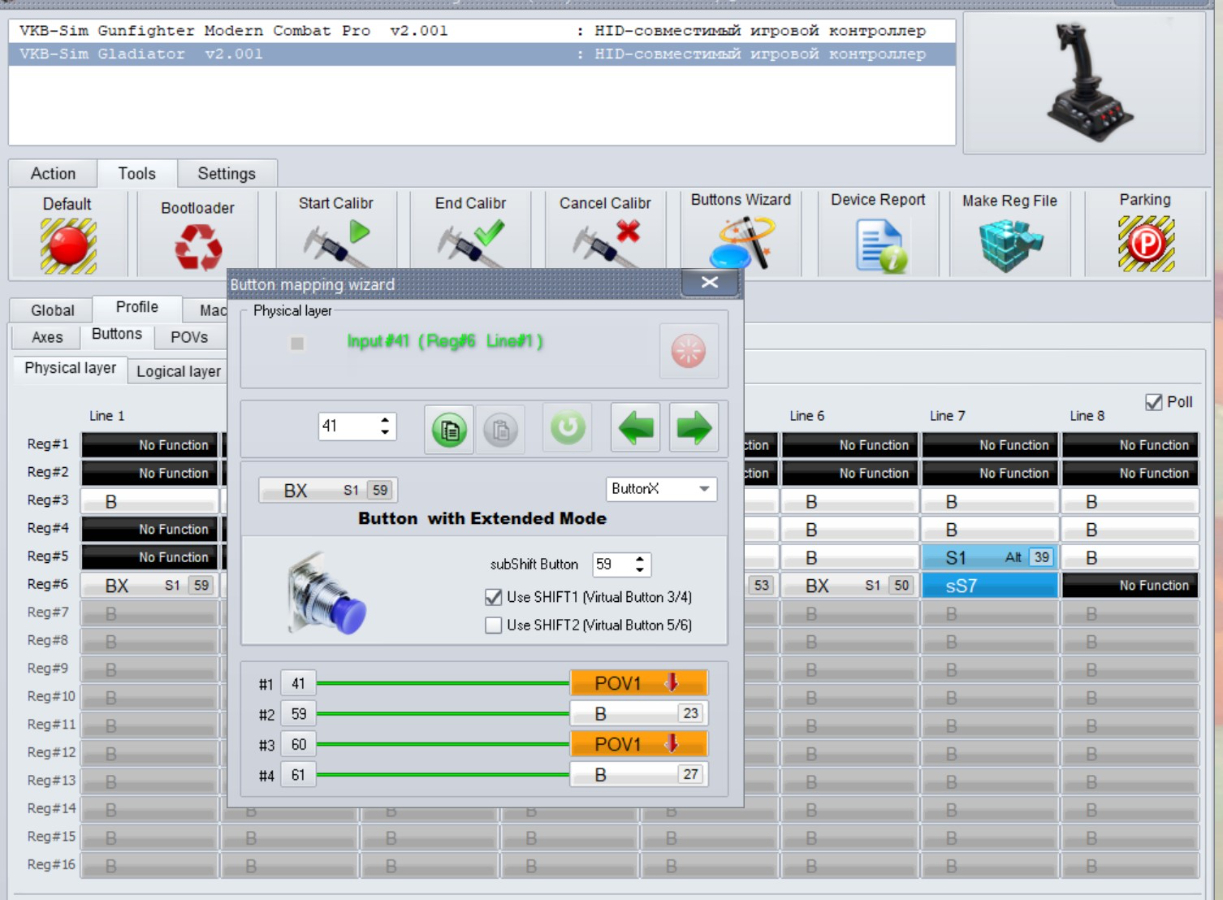Click the POV1 button on row #3
Image resolution: width=1223 pixels, height=900 pixels.
(639, 745)
